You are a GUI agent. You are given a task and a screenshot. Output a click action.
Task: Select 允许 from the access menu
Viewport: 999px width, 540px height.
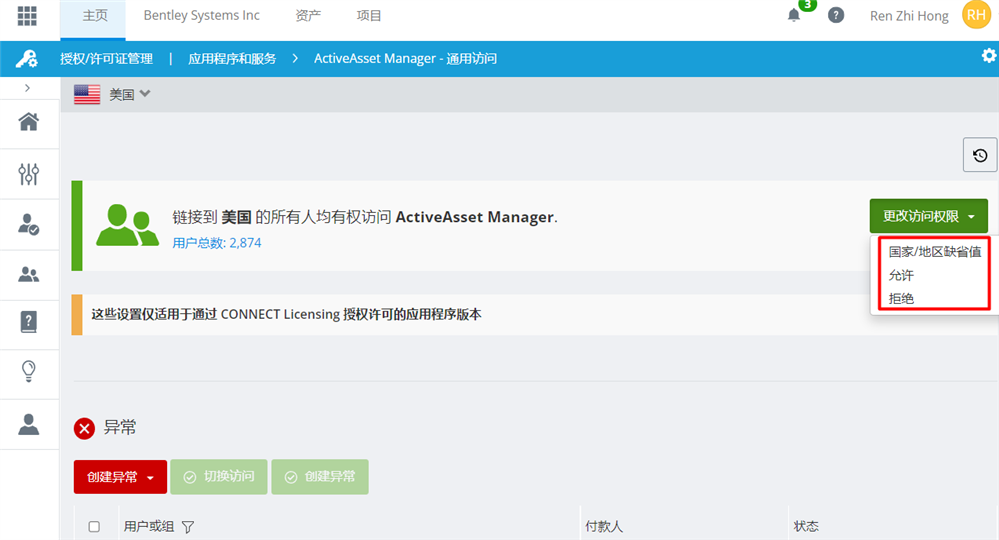[901, 275]
